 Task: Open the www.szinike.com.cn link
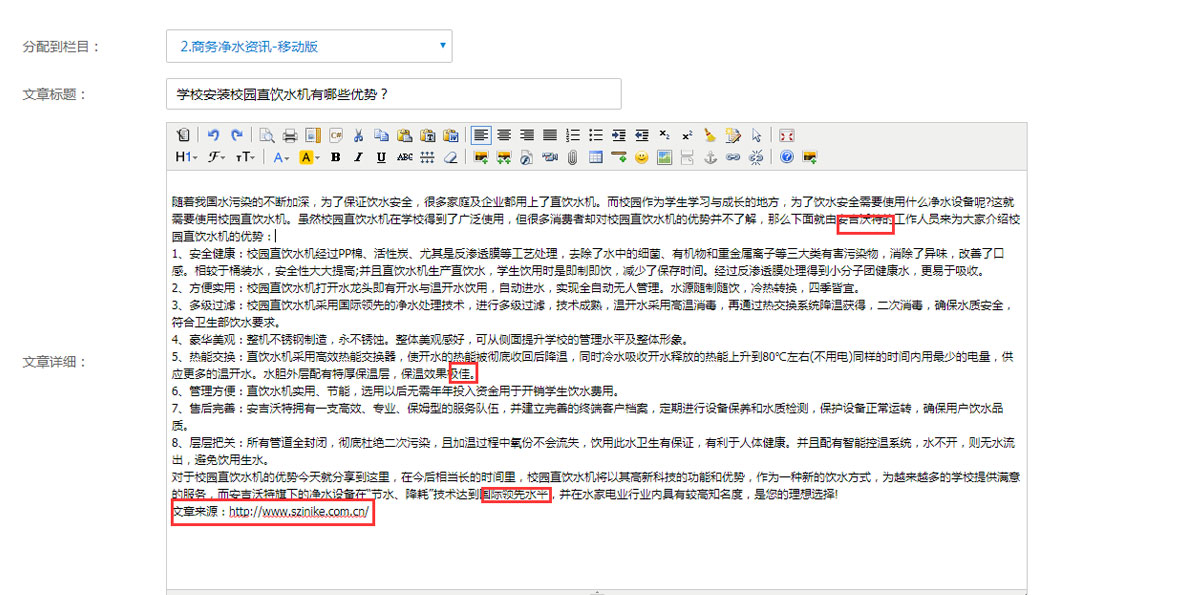[299, 511]
